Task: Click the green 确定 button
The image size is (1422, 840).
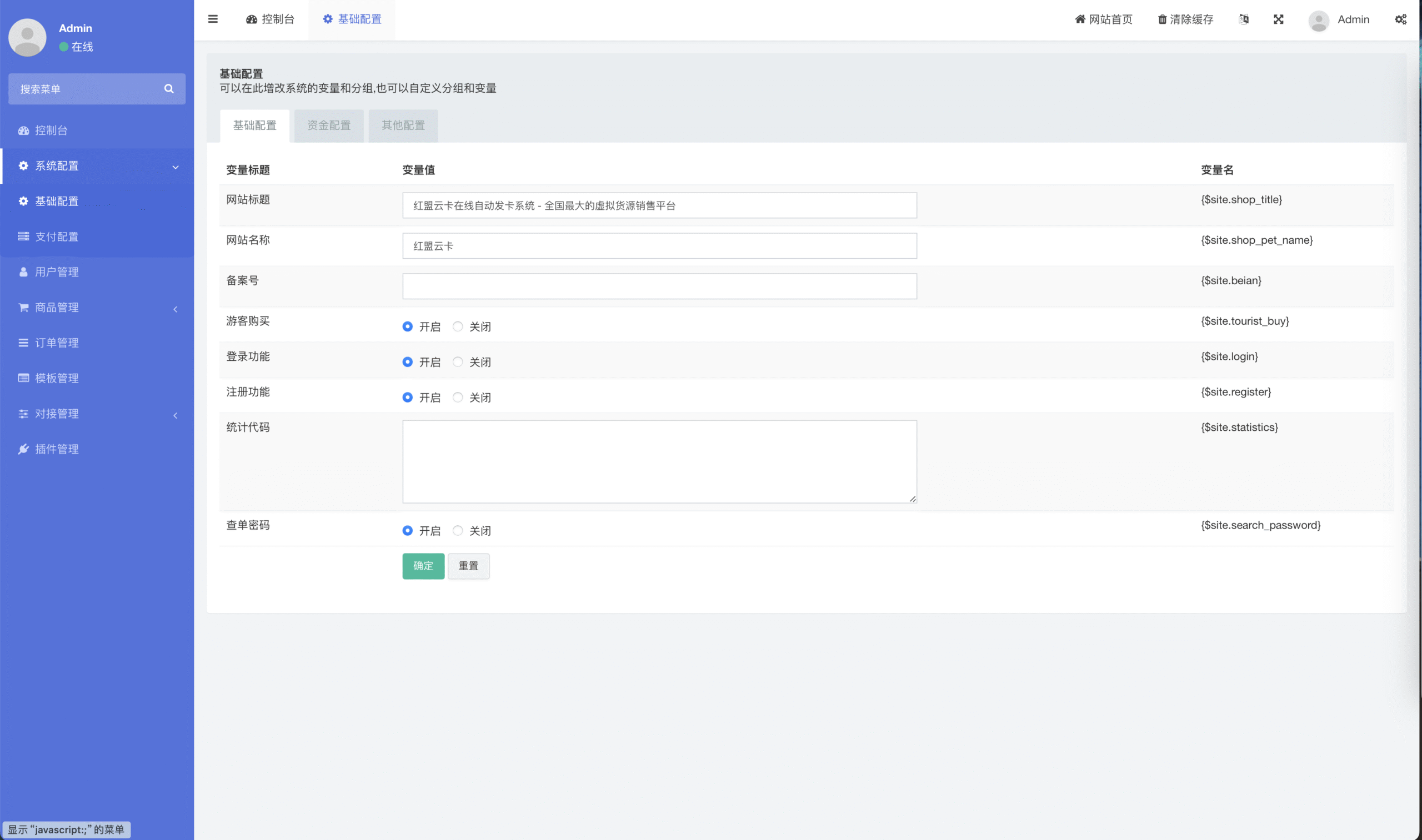Action: [423, 566]
